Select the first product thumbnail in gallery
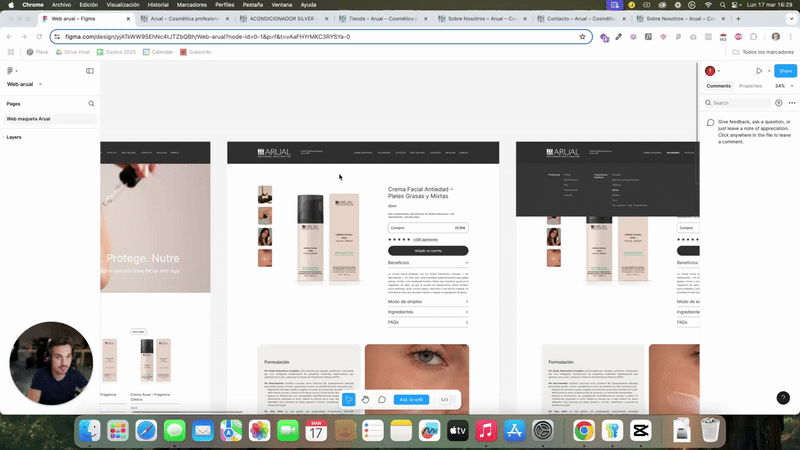Screen dimensions: 800x450 (265, 194)
